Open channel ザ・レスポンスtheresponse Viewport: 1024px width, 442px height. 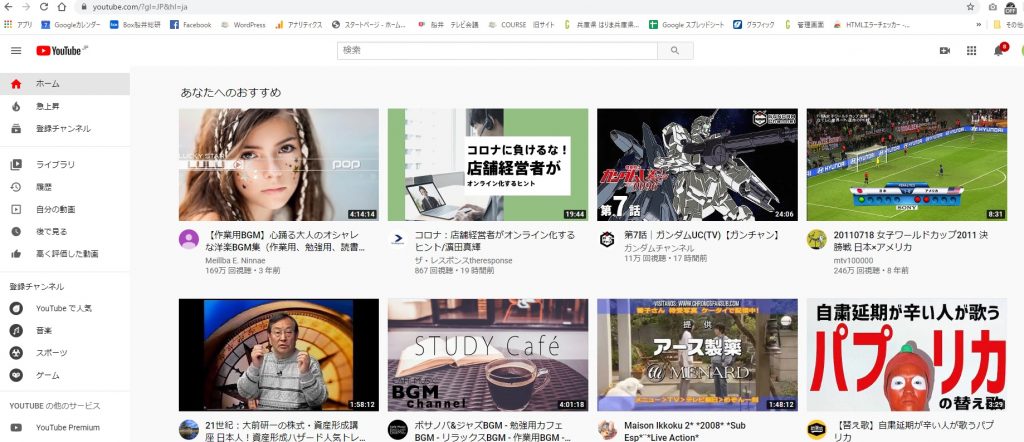coord(464,260)
